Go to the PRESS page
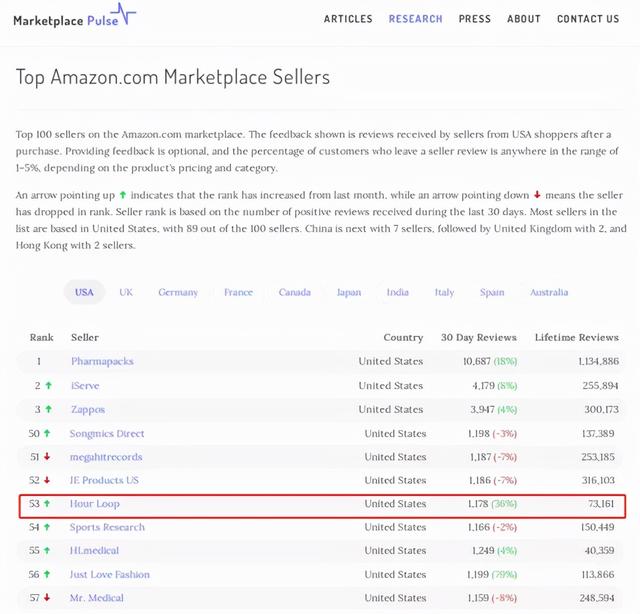 [475, 19]
